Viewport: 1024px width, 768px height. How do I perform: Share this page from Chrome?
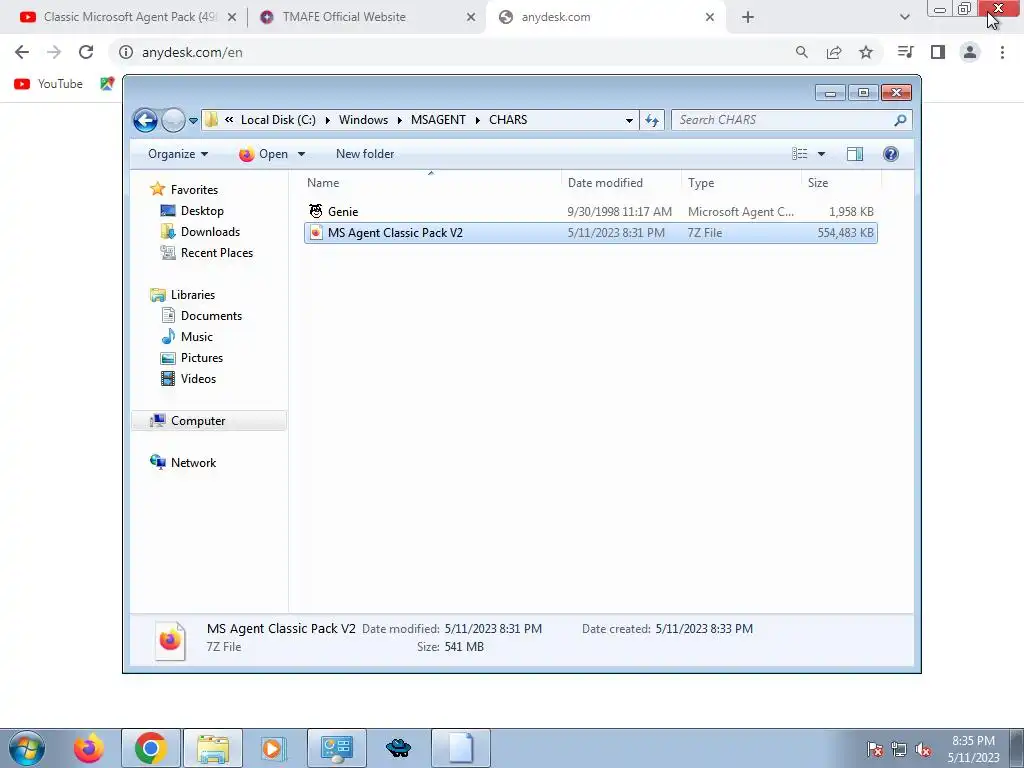834,52
